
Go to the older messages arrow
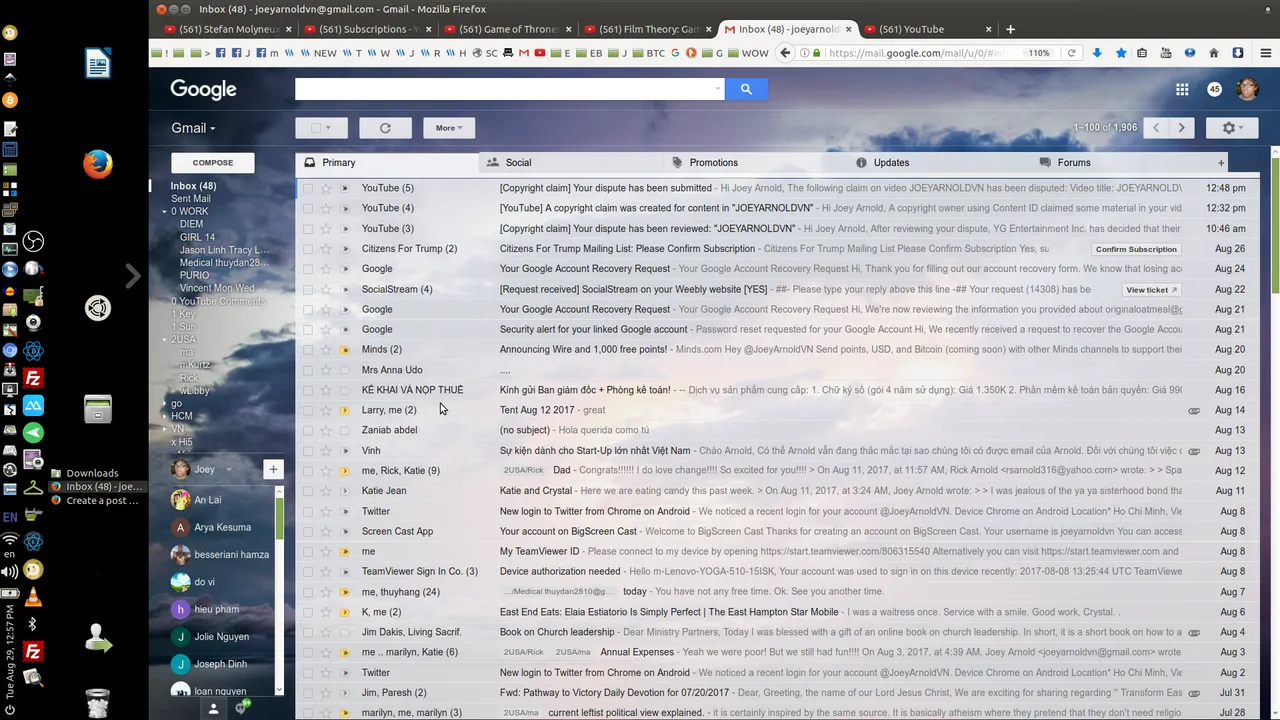coord(1182,128)
